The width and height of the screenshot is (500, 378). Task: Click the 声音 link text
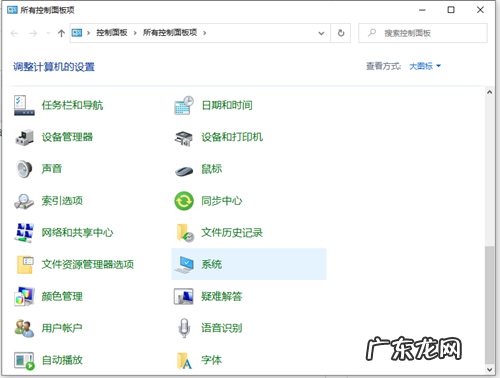(x=52, y=169)
